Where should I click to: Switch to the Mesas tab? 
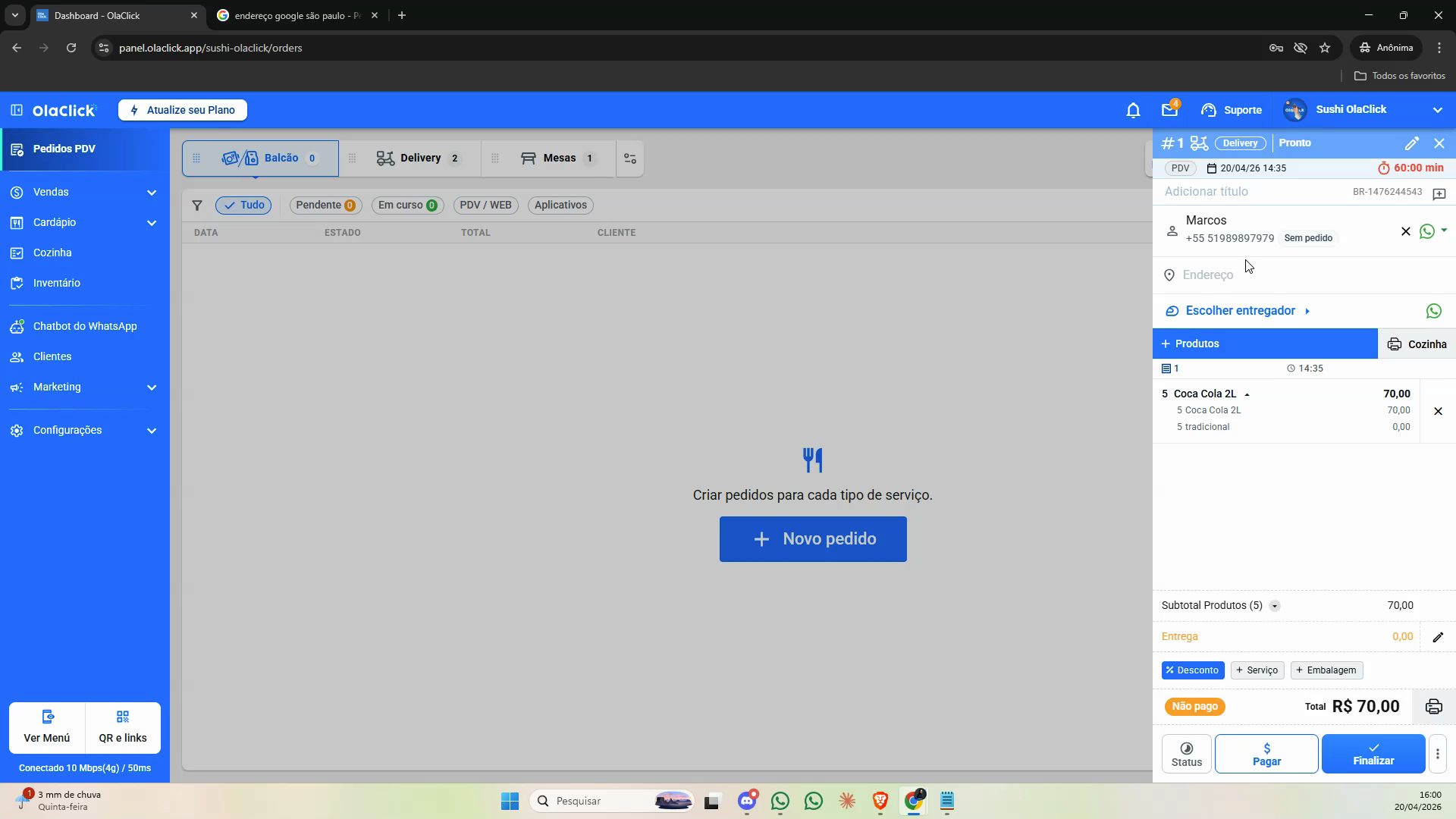(558, 158)
